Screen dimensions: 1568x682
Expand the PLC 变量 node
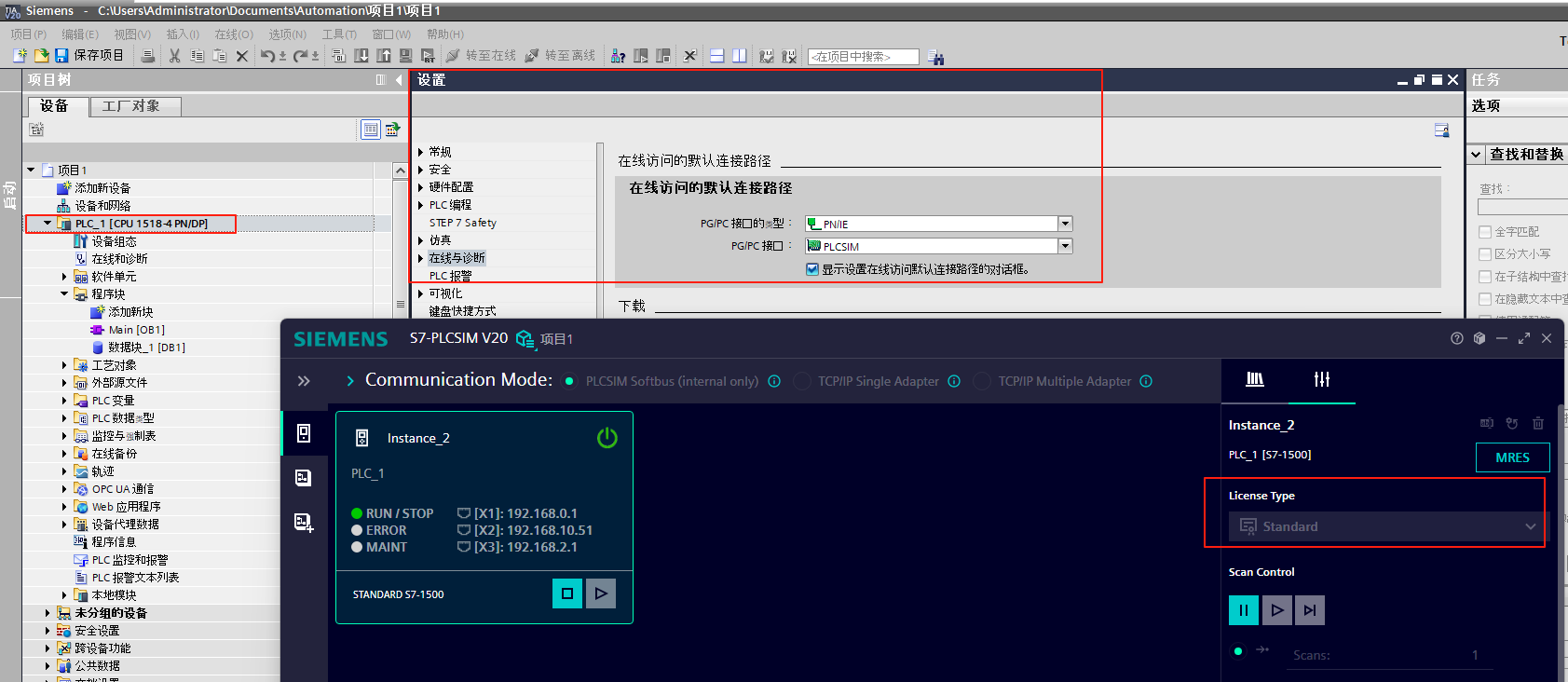(x=64, y=401)
